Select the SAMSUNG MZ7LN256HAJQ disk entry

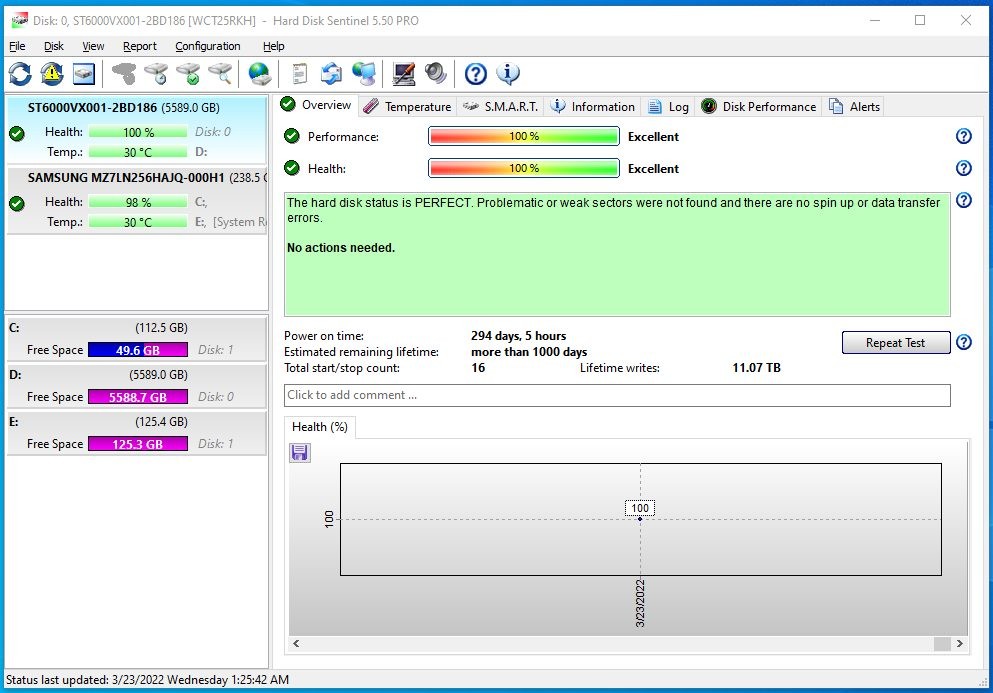click(136, 200)
